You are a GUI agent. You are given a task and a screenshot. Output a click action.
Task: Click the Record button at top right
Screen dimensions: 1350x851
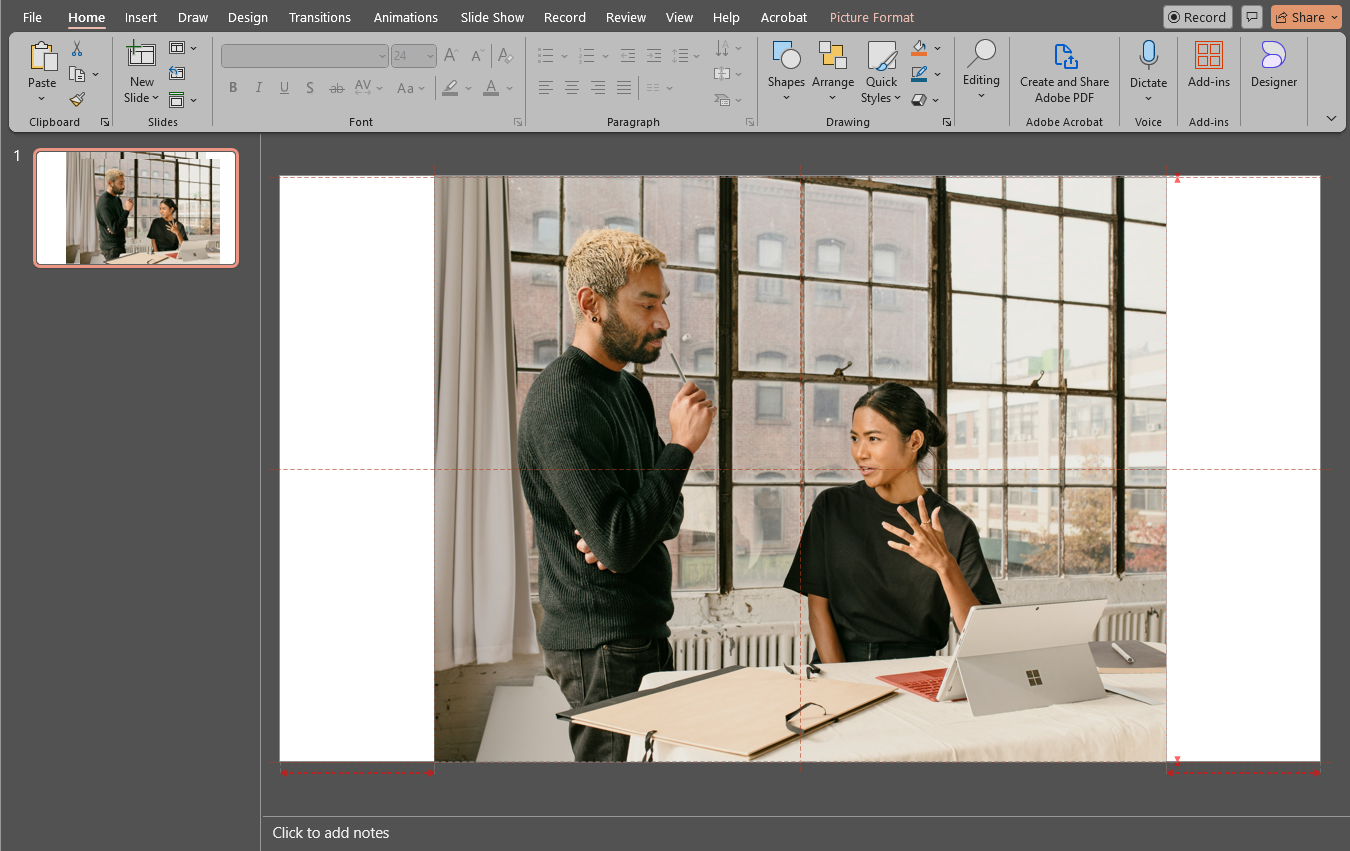pyautogui.click(x=1198, y=17)
